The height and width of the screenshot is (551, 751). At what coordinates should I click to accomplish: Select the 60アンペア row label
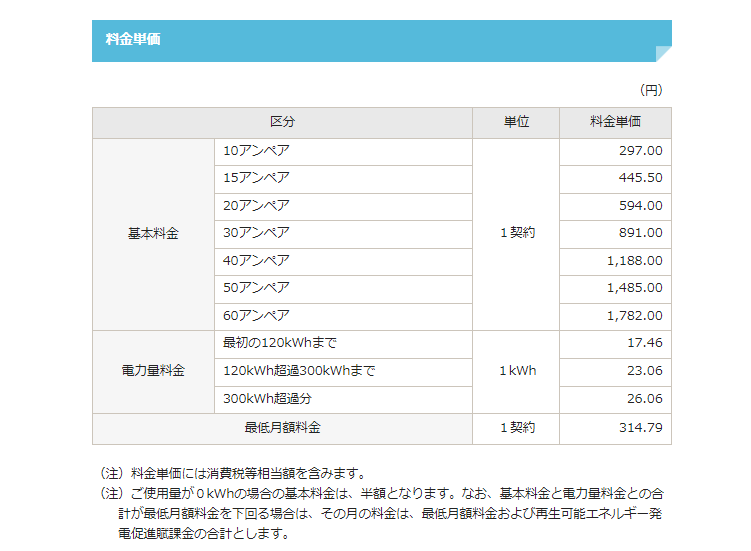point(256,316)
